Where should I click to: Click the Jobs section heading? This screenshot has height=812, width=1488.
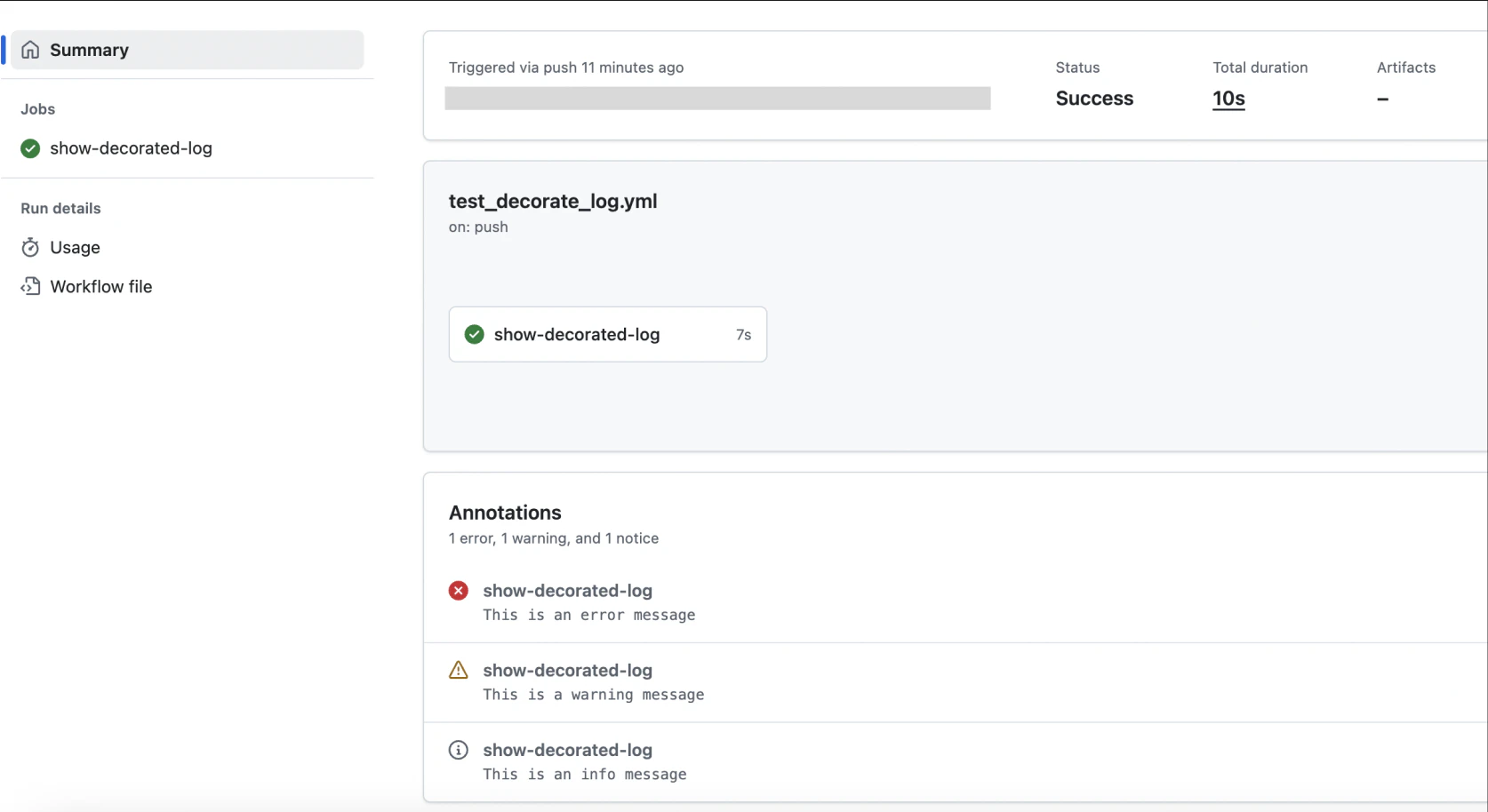point(38,109)
